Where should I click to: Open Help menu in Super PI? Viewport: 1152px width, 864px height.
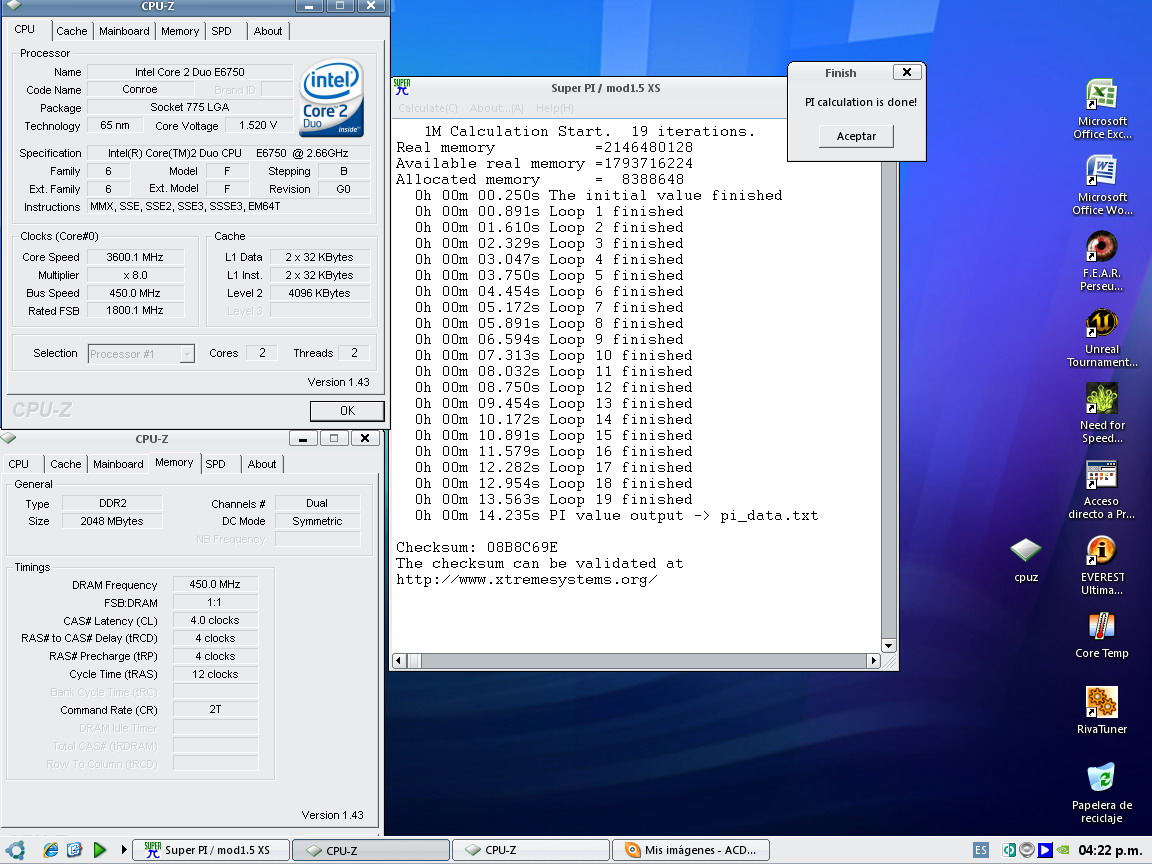click(555, 108)
